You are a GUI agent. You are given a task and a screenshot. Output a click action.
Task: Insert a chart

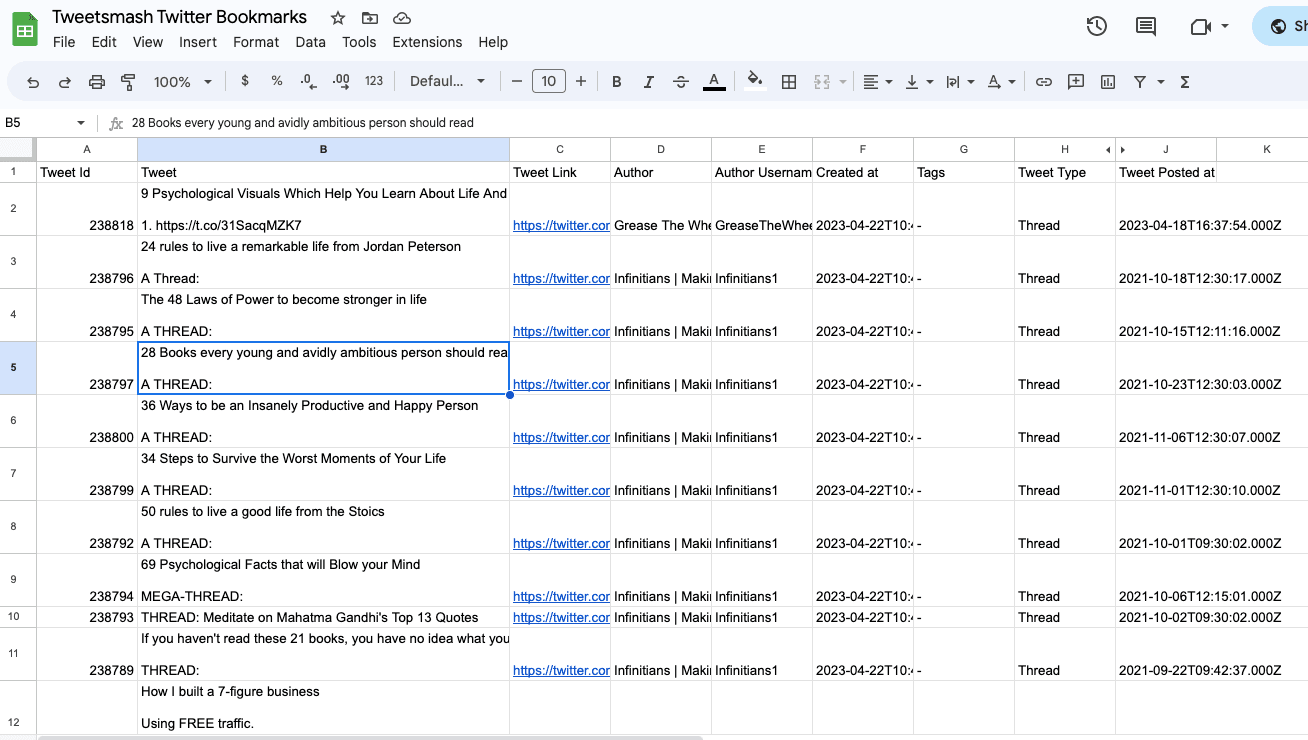pyautogui.click(x=1108, y=82)
